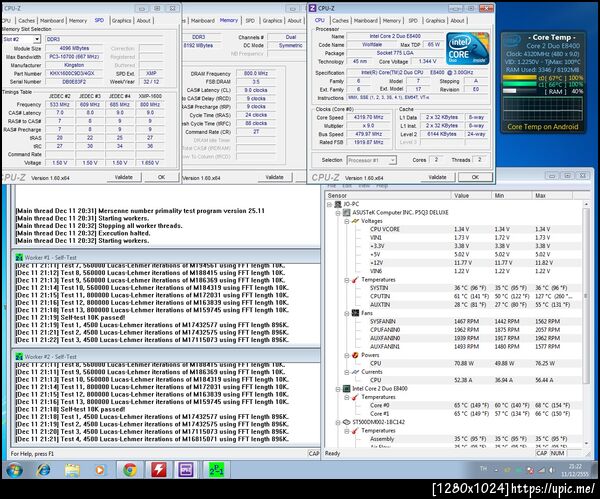The height and width of the screenshot is (499, 600).
Task: Click the JO-PC computer icon in HWMonitor
Action: 338,204
